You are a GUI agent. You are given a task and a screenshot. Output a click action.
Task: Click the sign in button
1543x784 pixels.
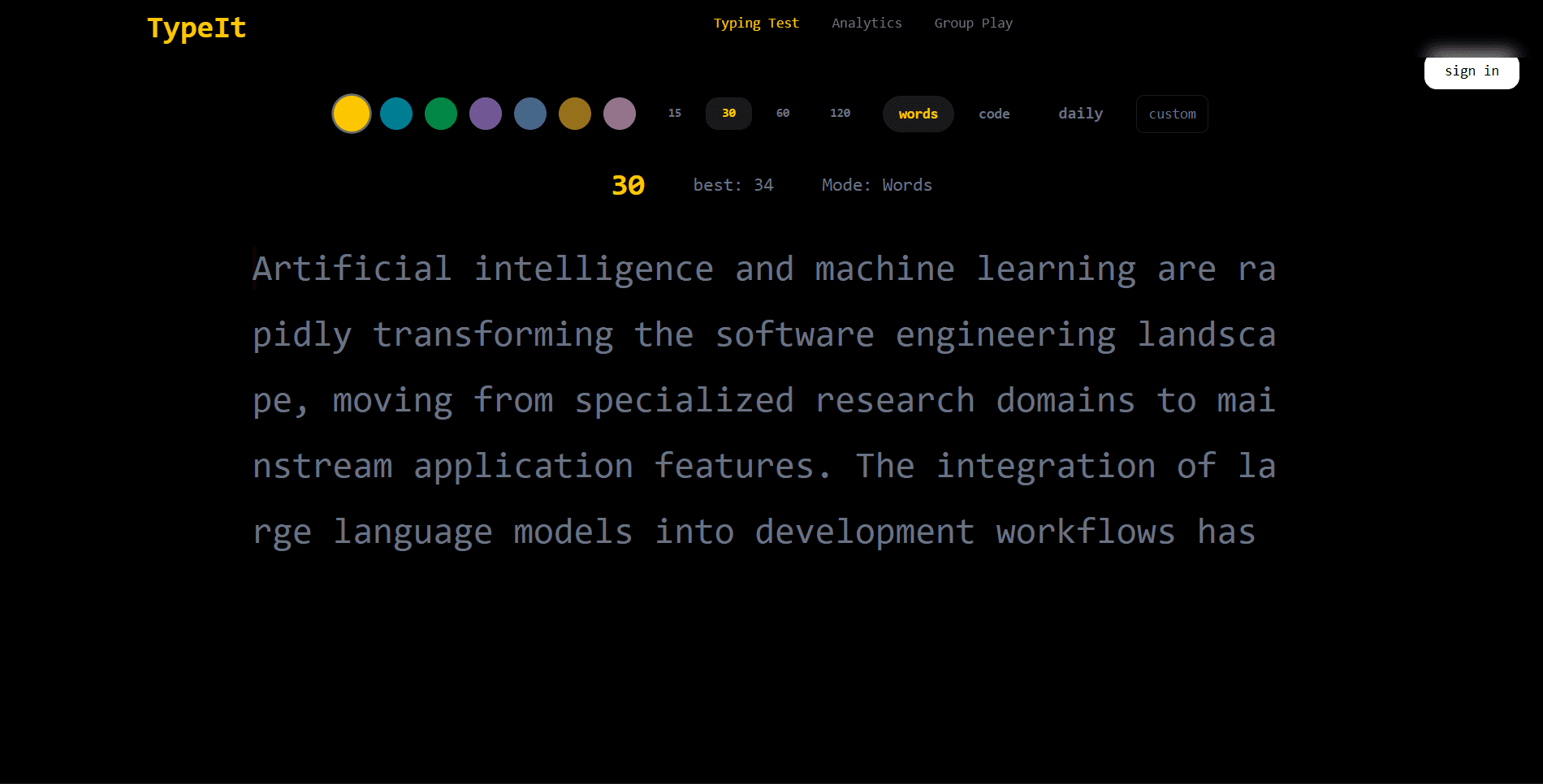pos(1472,71)
